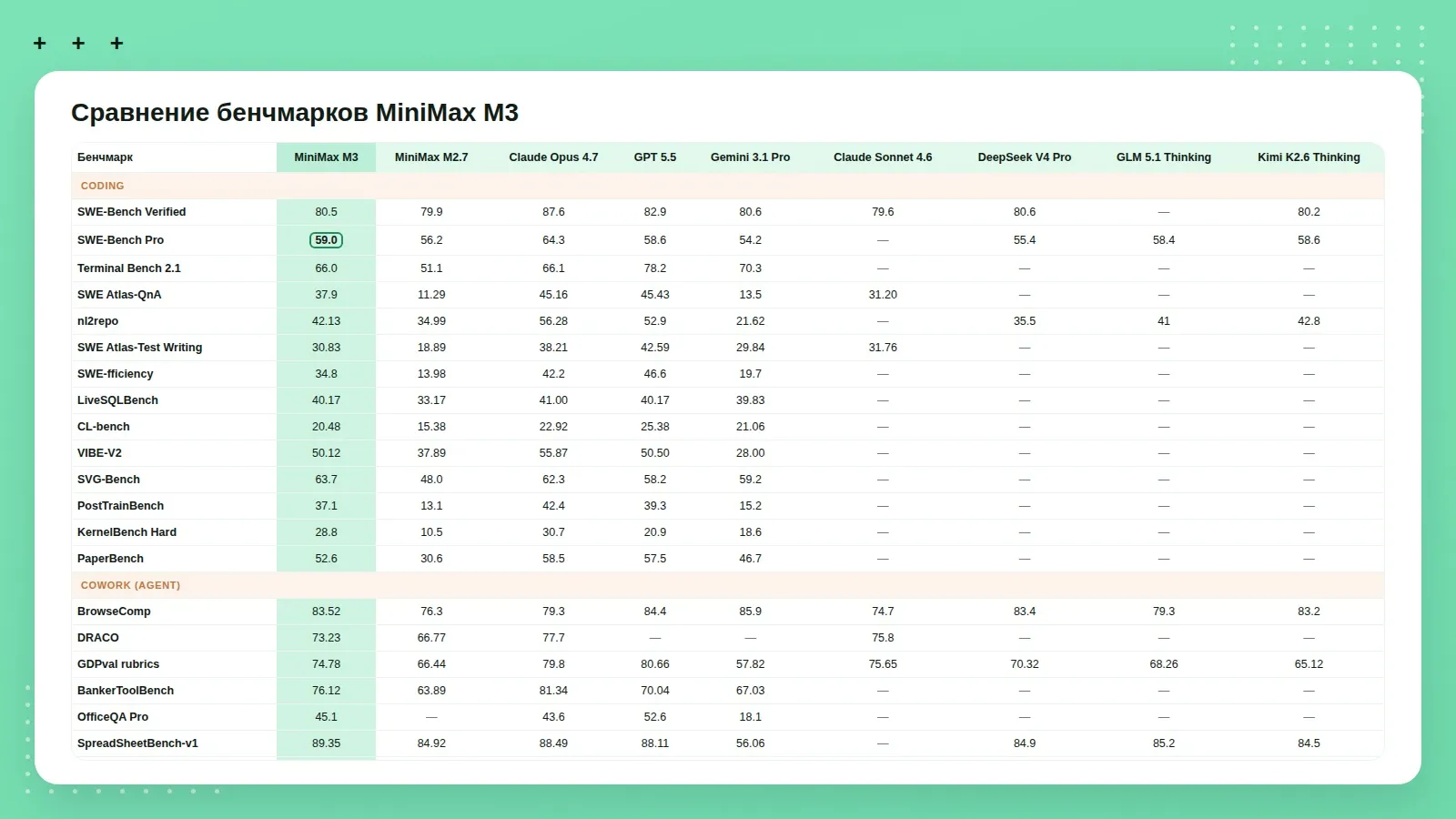Screen dimensions: 1456x819
Task: Select the SWE-Bench Verified row label
Action: [x=132, y=212]
